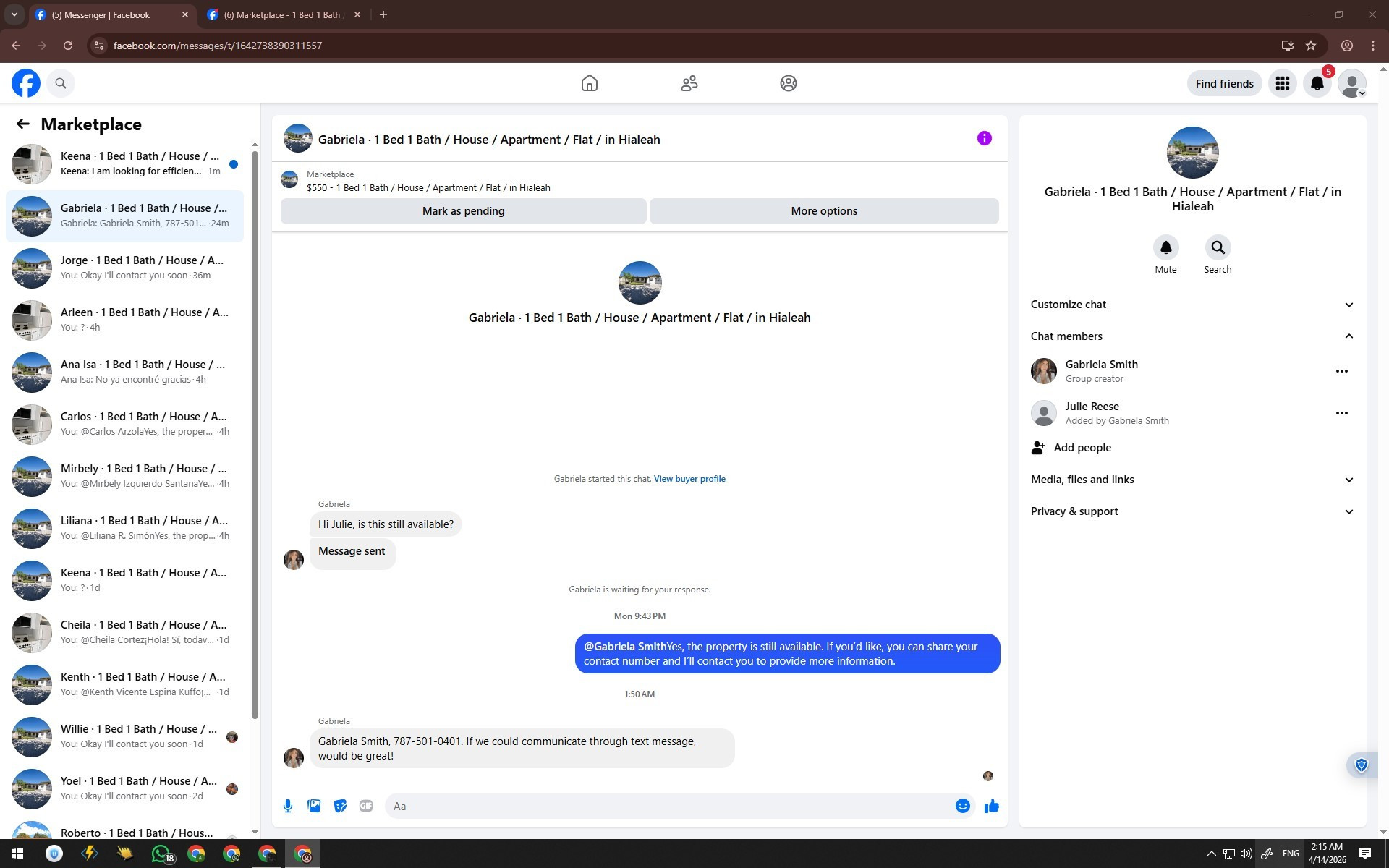Open WhatsApp from the Windows taskbar
1389x868 pixels.
click(x=161, y=854)
